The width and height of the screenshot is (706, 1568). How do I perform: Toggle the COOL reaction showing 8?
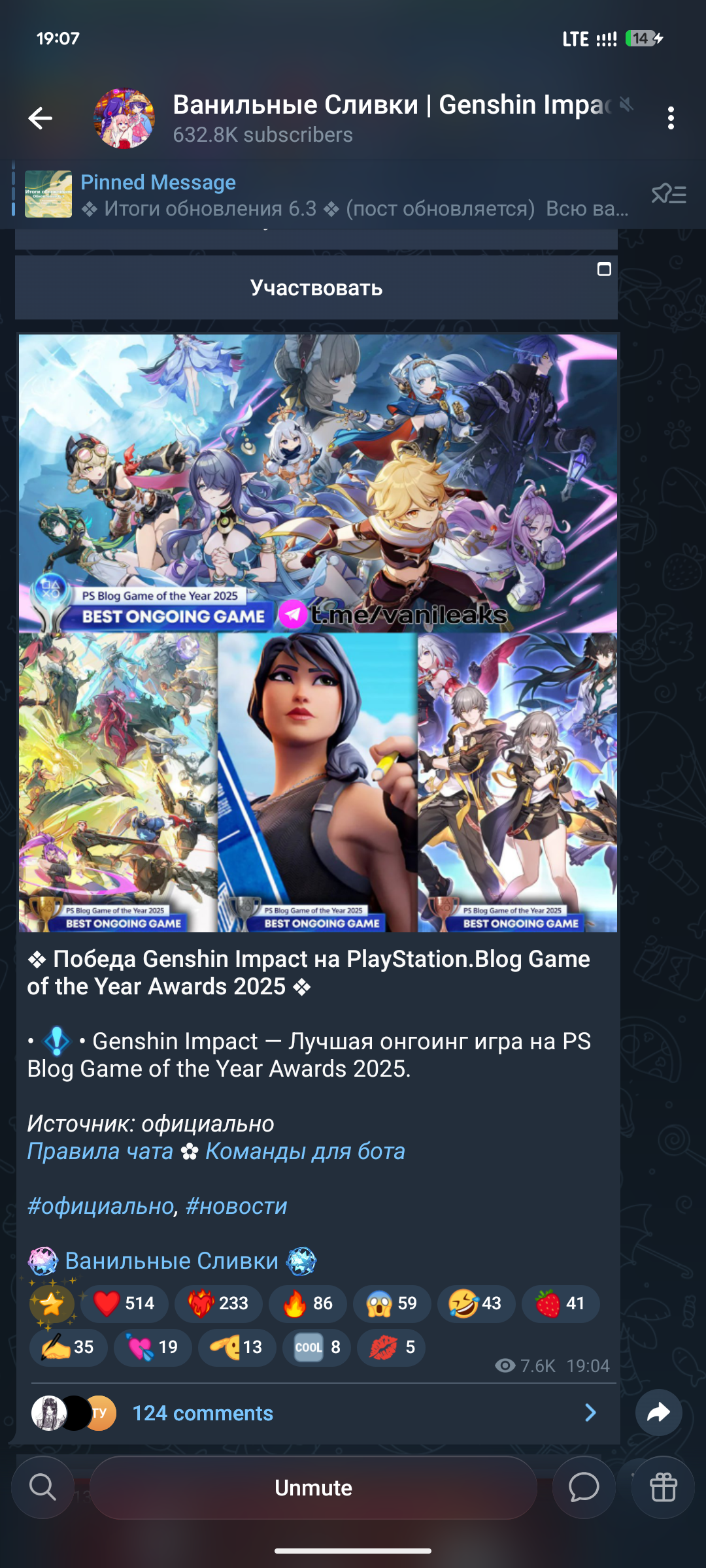point(316,1347)
